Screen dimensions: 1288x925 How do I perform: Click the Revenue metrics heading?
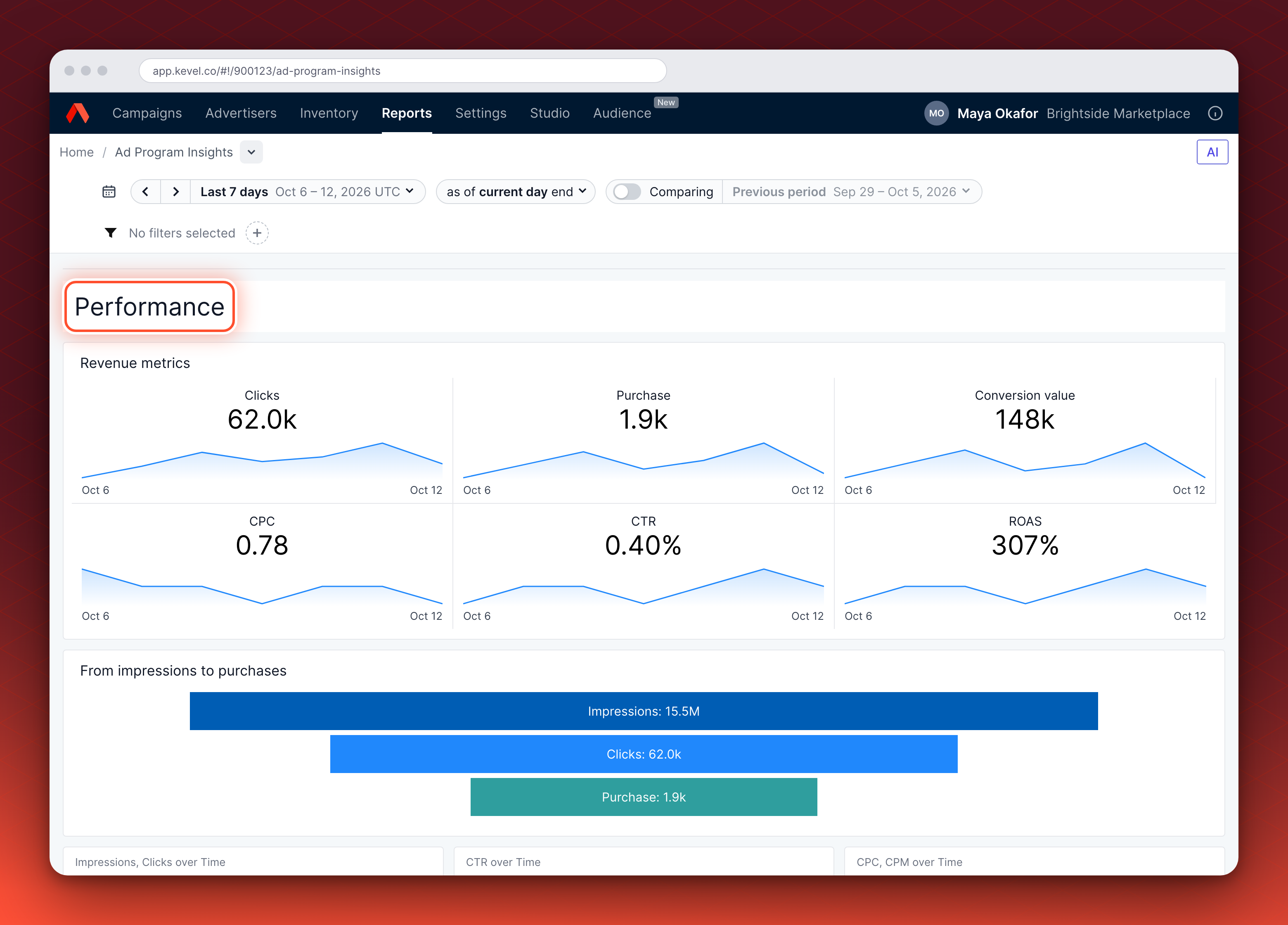point(135,363)
